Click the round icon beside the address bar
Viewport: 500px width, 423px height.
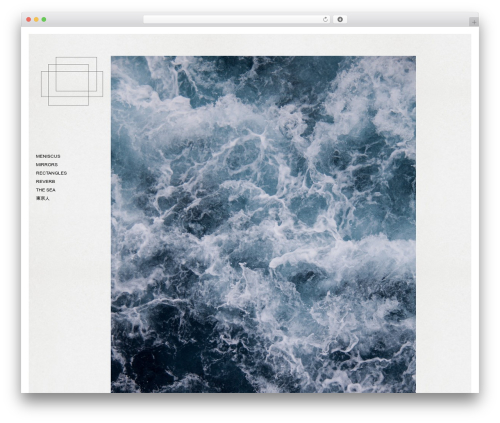[340, 20]
